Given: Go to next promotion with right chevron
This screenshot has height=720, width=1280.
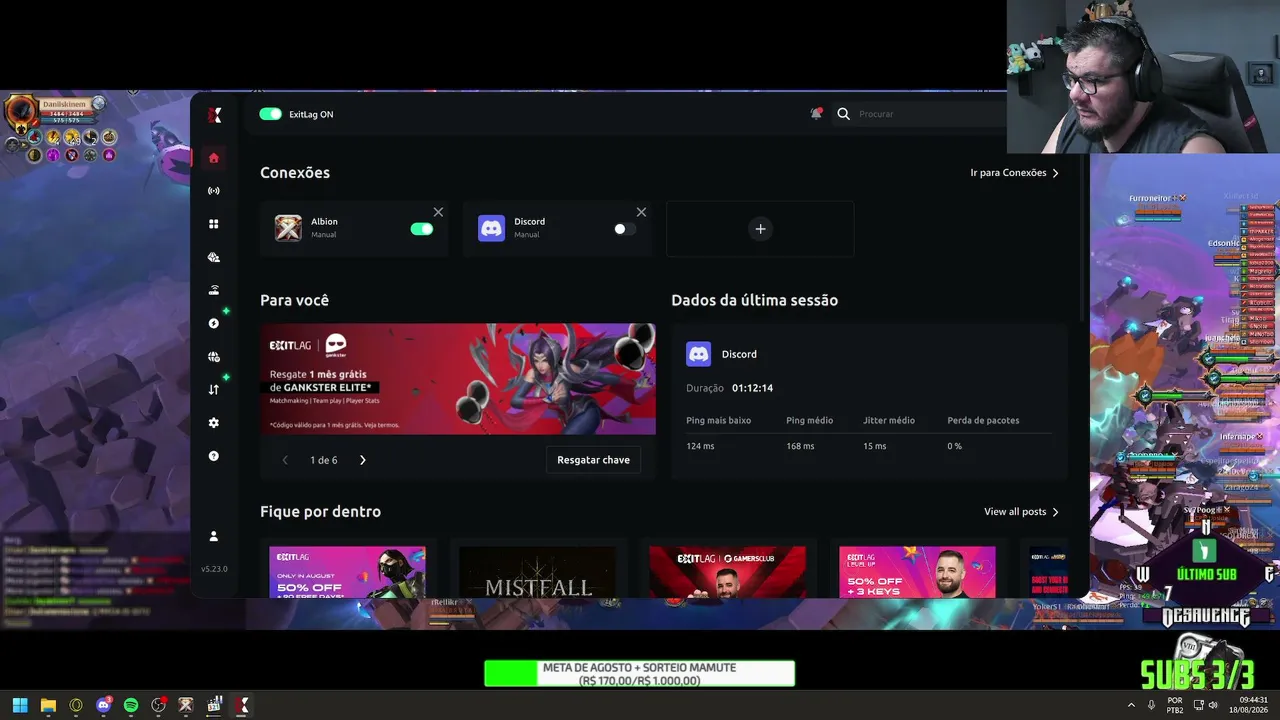Looking at the screenshot, I should tap(363, 460).
